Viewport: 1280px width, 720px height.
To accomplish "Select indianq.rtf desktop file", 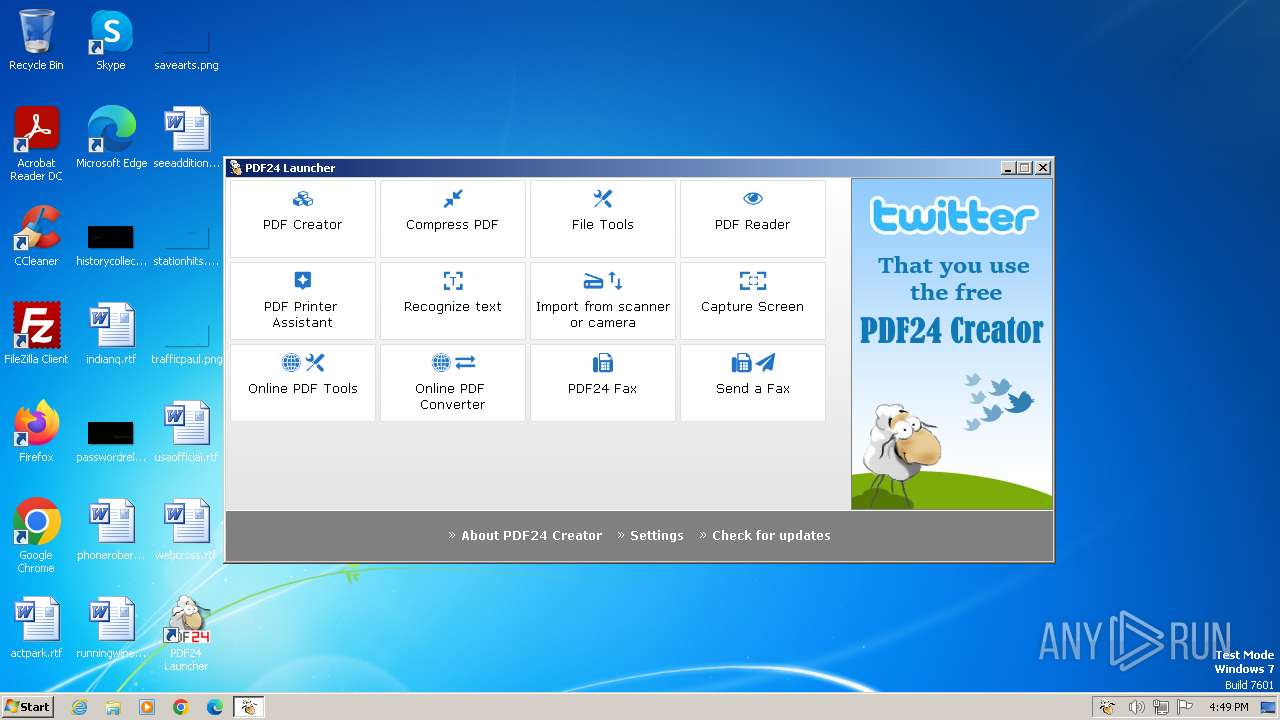I will tap(111, 333).
